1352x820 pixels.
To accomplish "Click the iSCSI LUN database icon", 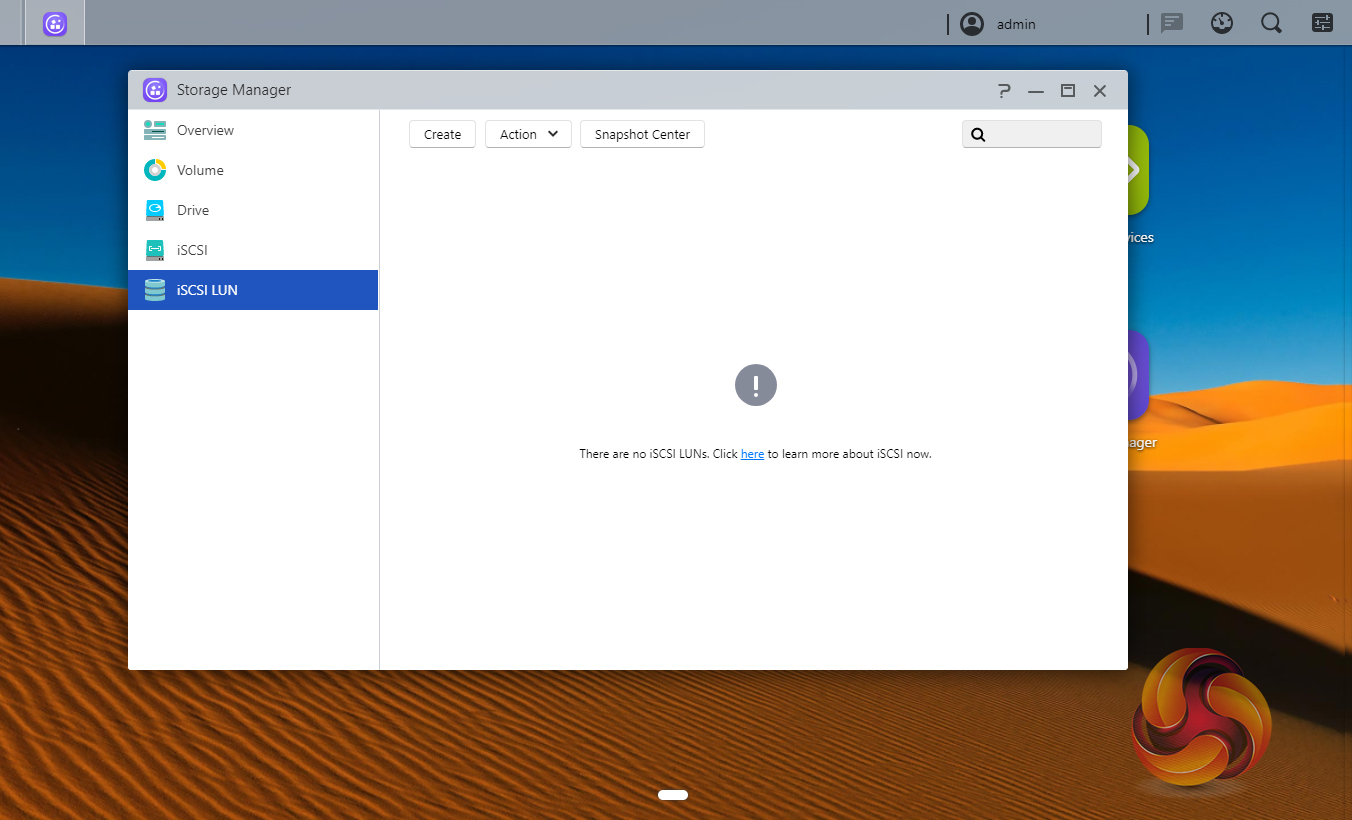I will tap(155, 290).
